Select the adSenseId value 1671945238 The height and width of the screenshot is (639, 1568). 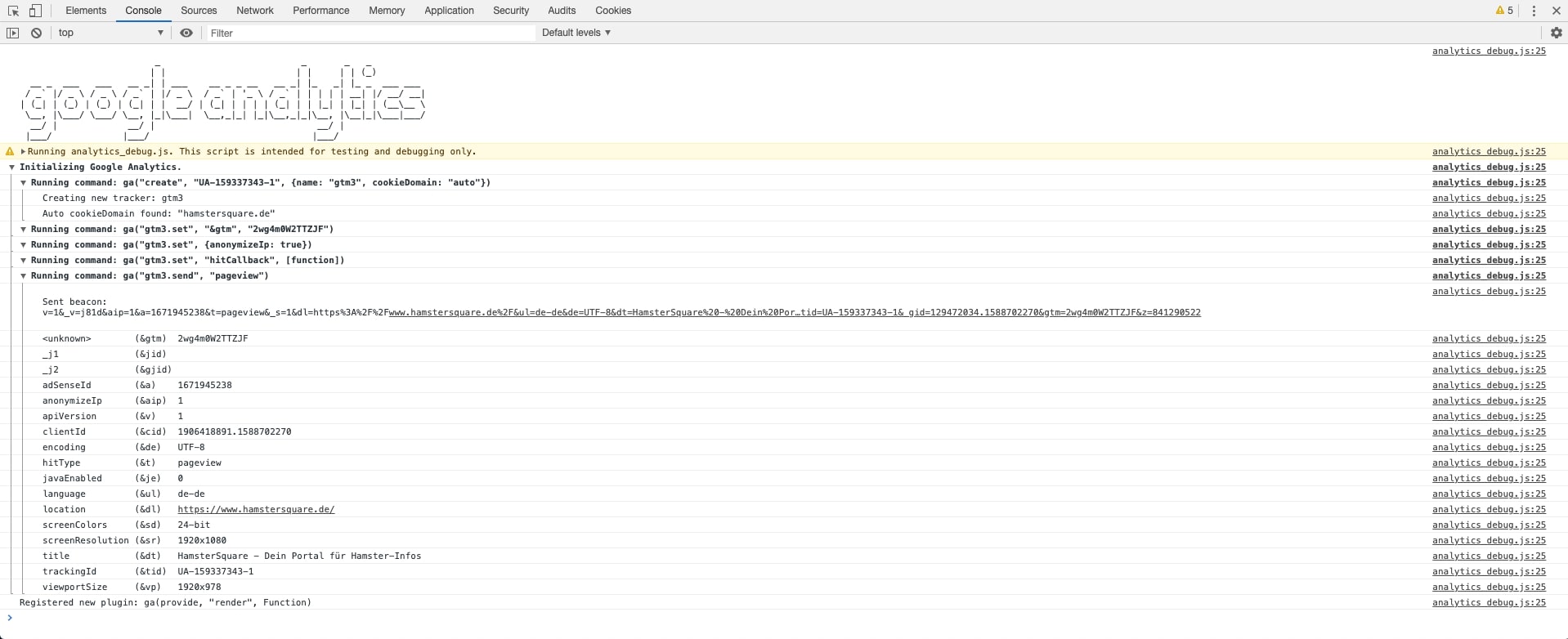coord(204,386)
